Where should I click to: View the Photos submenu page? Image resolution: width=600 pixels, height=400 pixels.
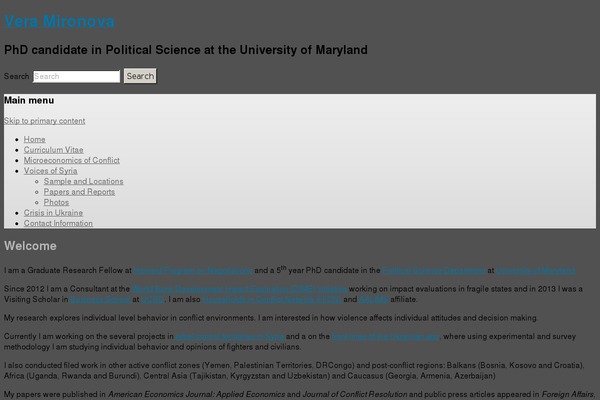coord(56,202)
